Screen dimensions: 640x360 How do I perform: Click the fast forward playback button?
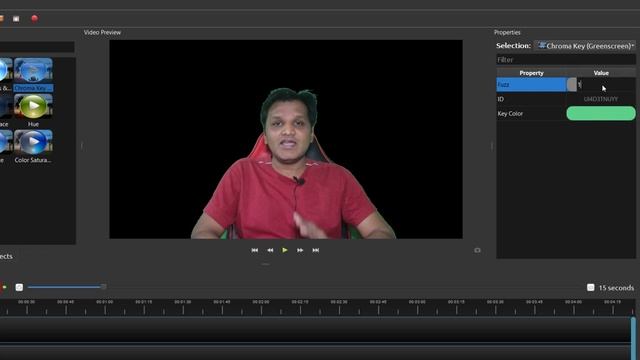coord(300,250)
